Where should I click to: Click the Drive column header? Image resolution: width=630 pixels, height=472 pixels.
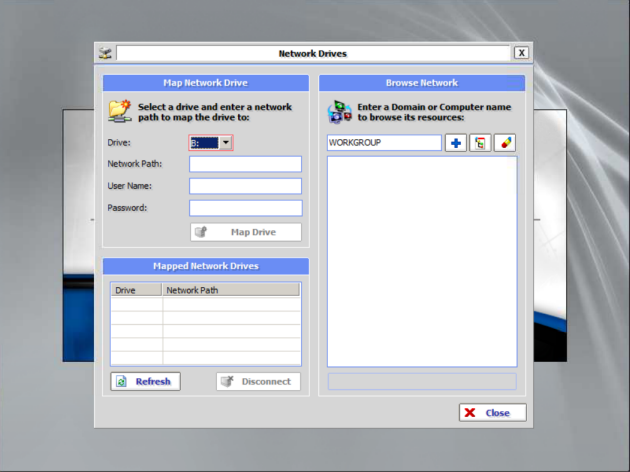point(136,290)
